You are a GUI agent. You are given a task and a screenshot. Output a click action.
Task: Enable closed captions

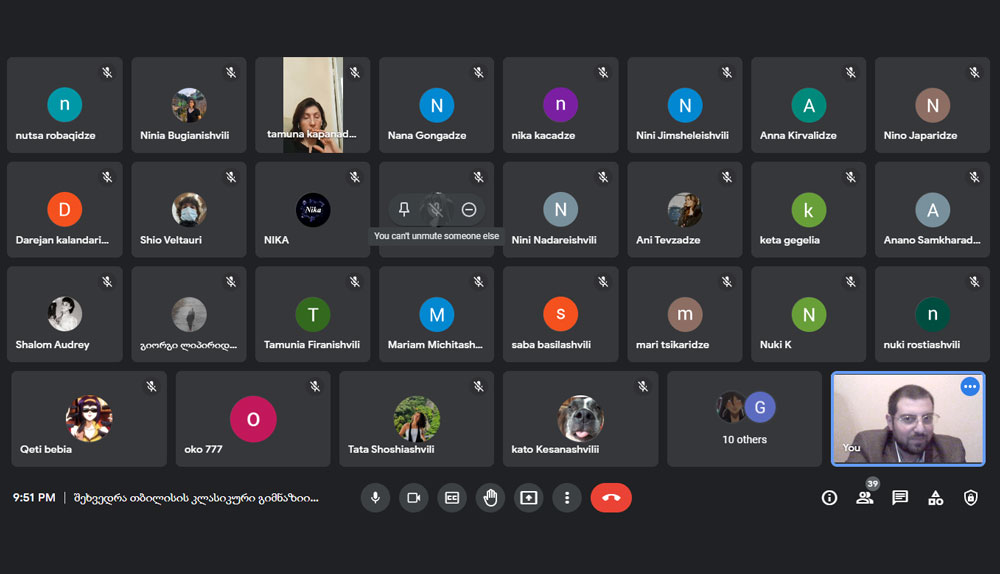(x=452, y=497)
